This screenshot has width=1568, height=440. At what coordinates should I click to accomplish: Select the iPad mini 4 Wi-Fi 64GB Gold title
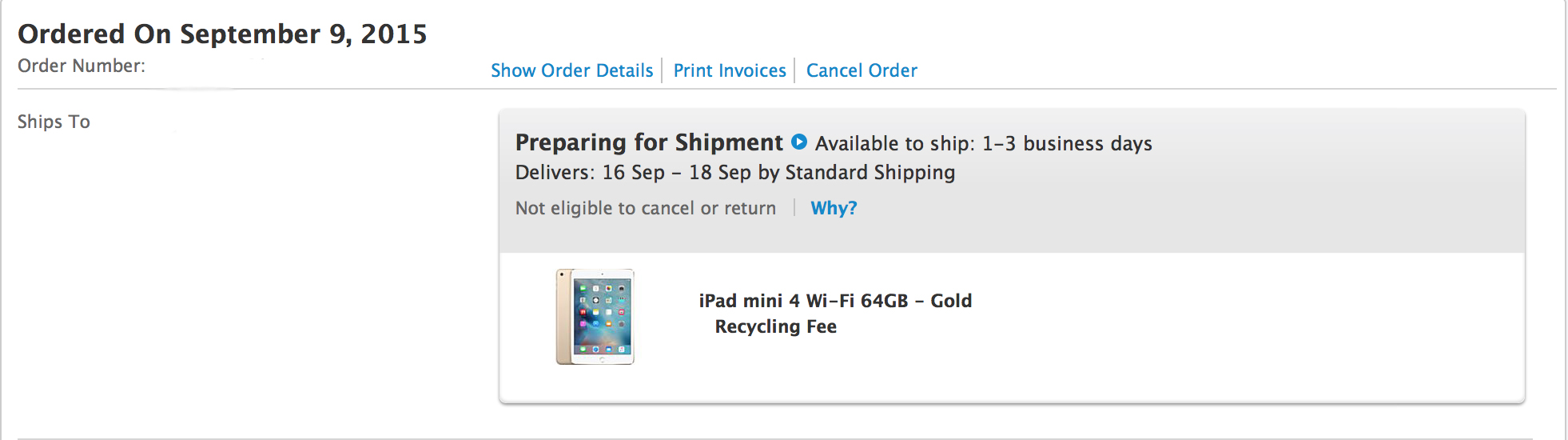tap(835, 301)
